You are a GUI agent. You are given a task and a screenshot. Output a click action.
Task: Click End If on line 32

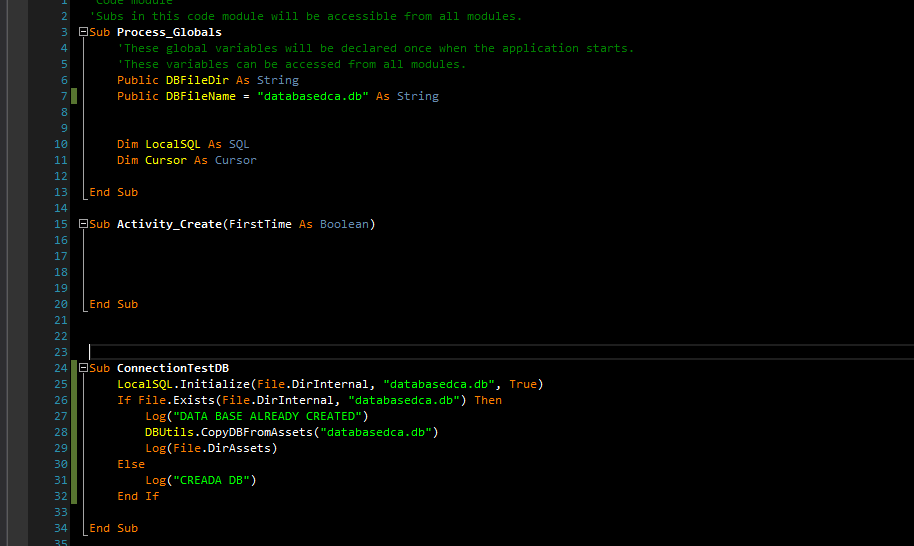[138, 496]
